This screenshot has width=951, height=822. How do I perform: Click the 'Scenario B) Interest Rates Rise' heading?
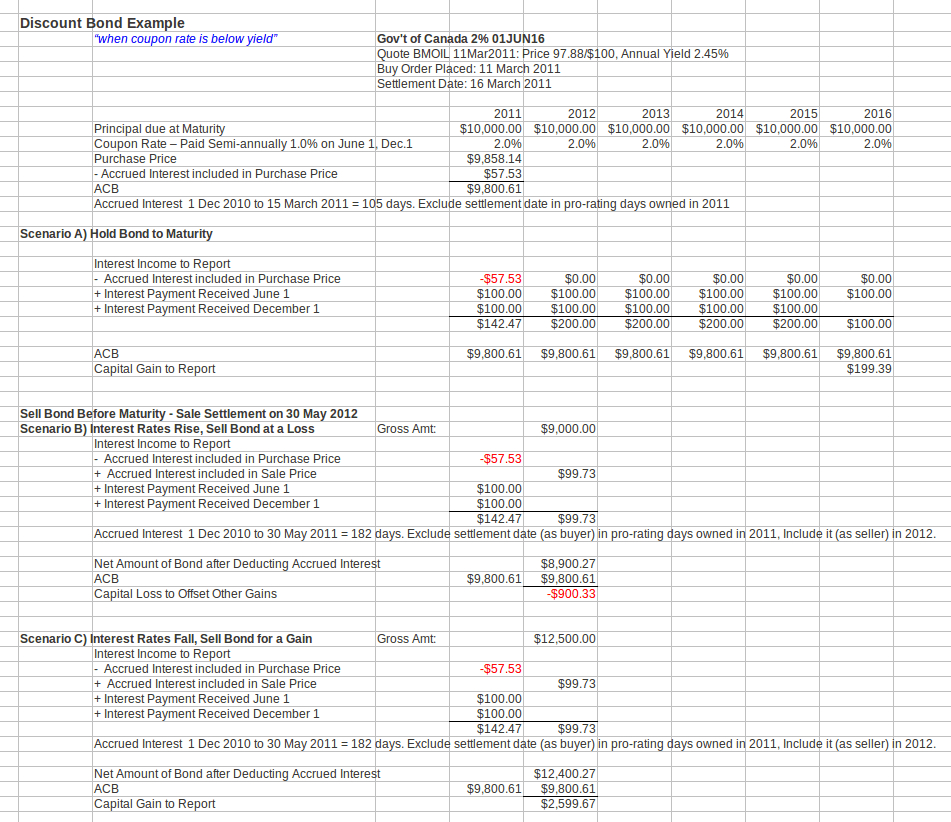[x=167, y=429]
